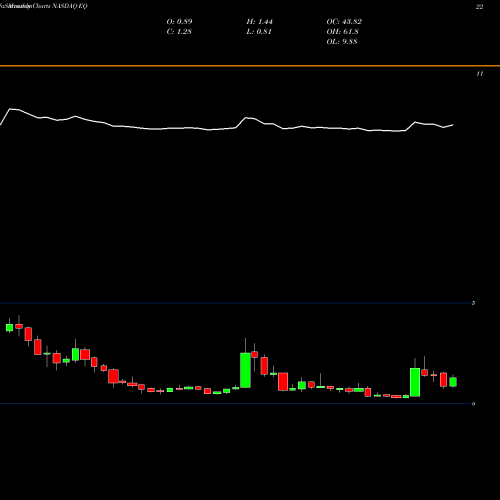Viewport: 500px width, 500px height.
Task: Click the axis label 0 on the lower blue line
Action: [473, 404]
